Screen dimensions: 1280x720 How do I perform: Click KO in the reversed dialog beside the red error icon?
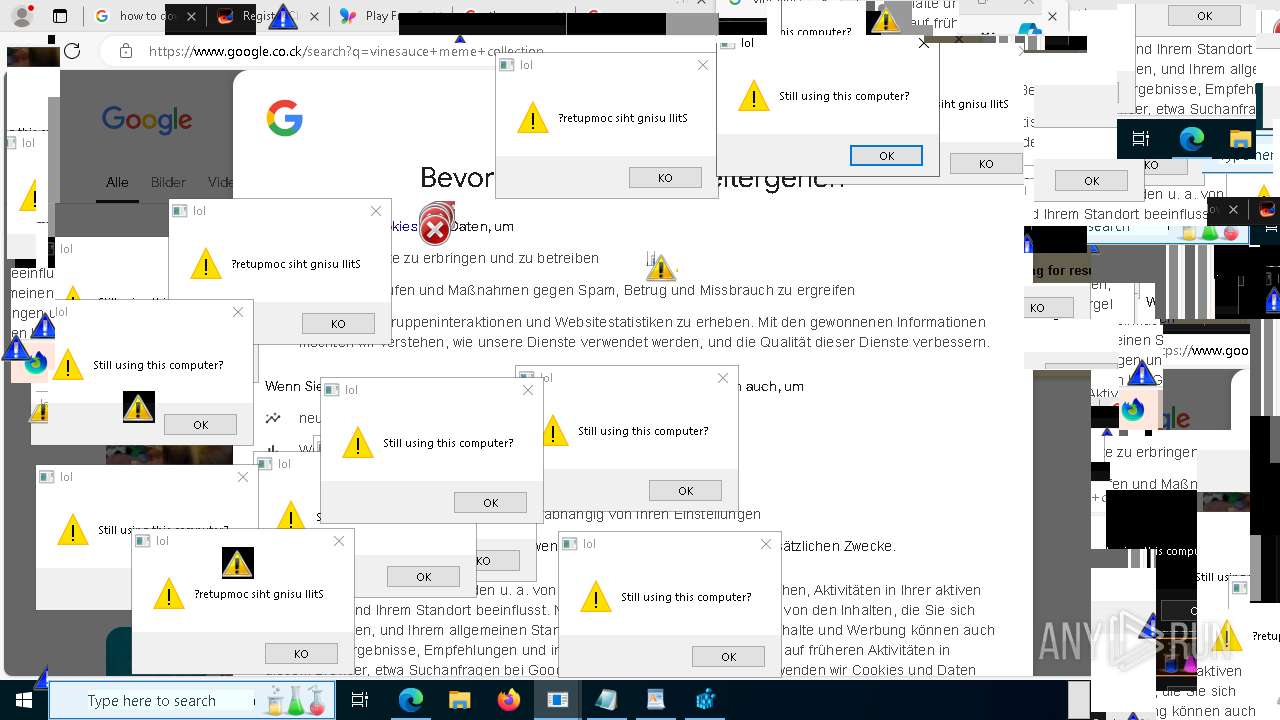pyautogui.click(x=338, y=323)
